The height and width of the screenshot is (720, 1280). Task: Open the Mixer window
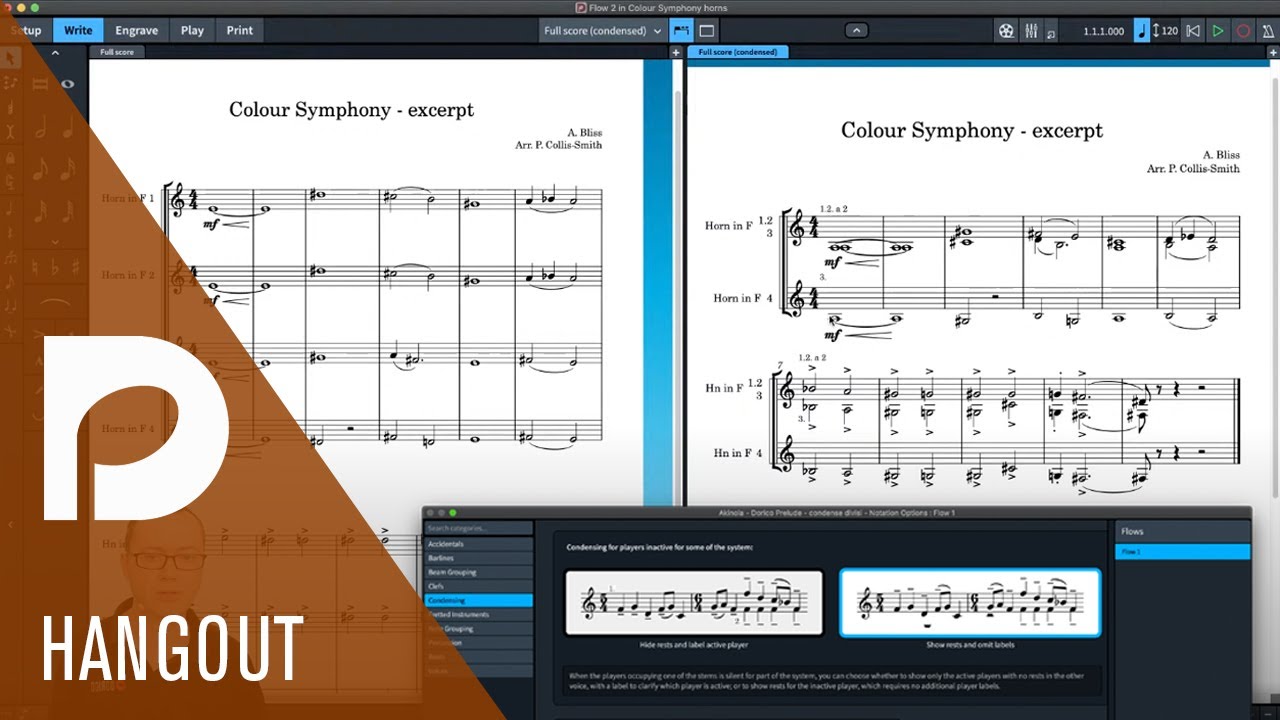coord(1031,31)
